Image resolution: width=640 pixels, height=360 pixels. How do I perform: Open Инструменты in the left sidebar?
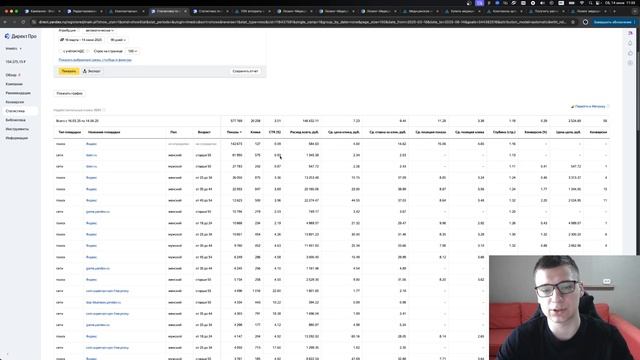(17, 129)
